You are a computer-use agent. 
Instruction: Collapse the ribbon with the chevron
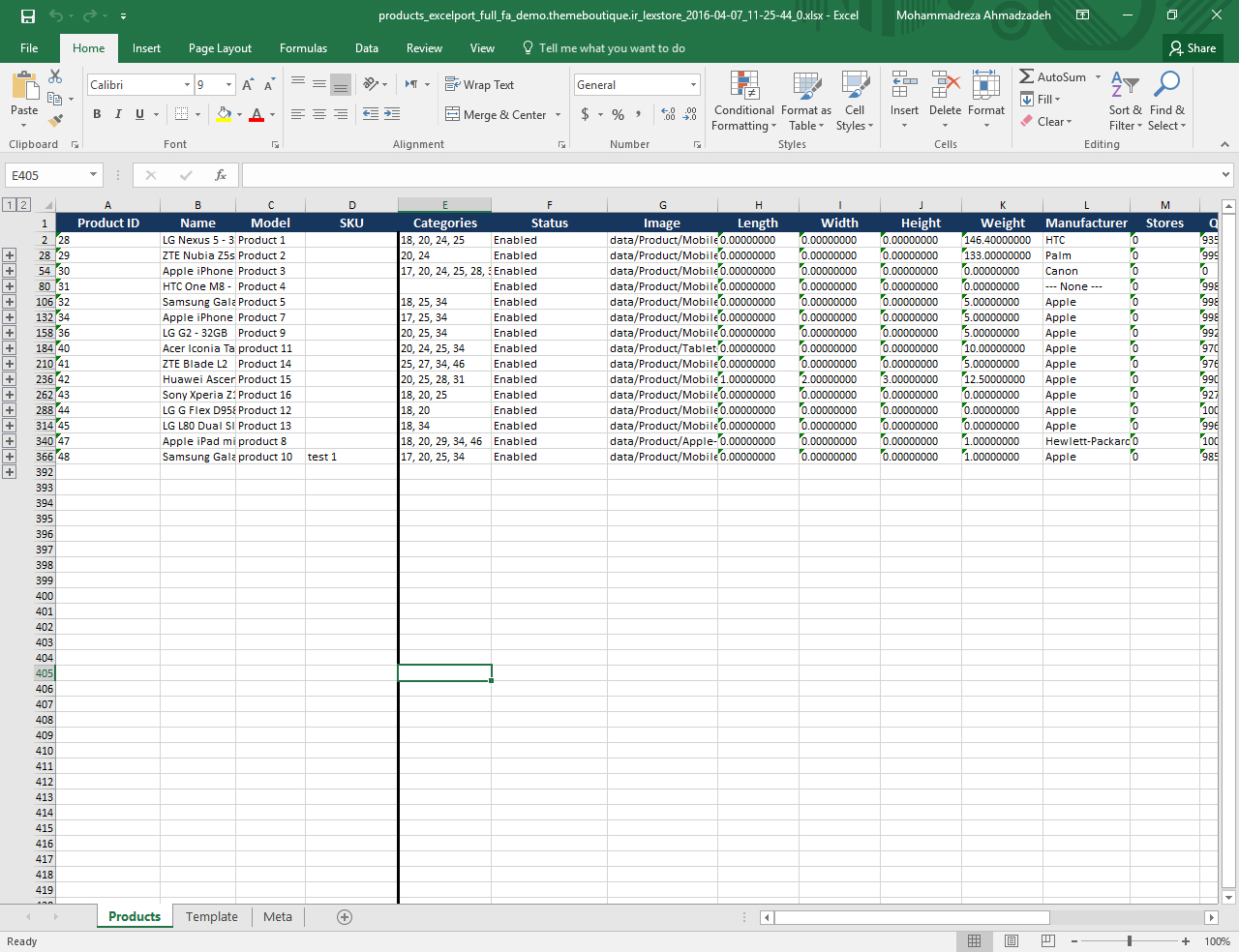[1225, 144]
